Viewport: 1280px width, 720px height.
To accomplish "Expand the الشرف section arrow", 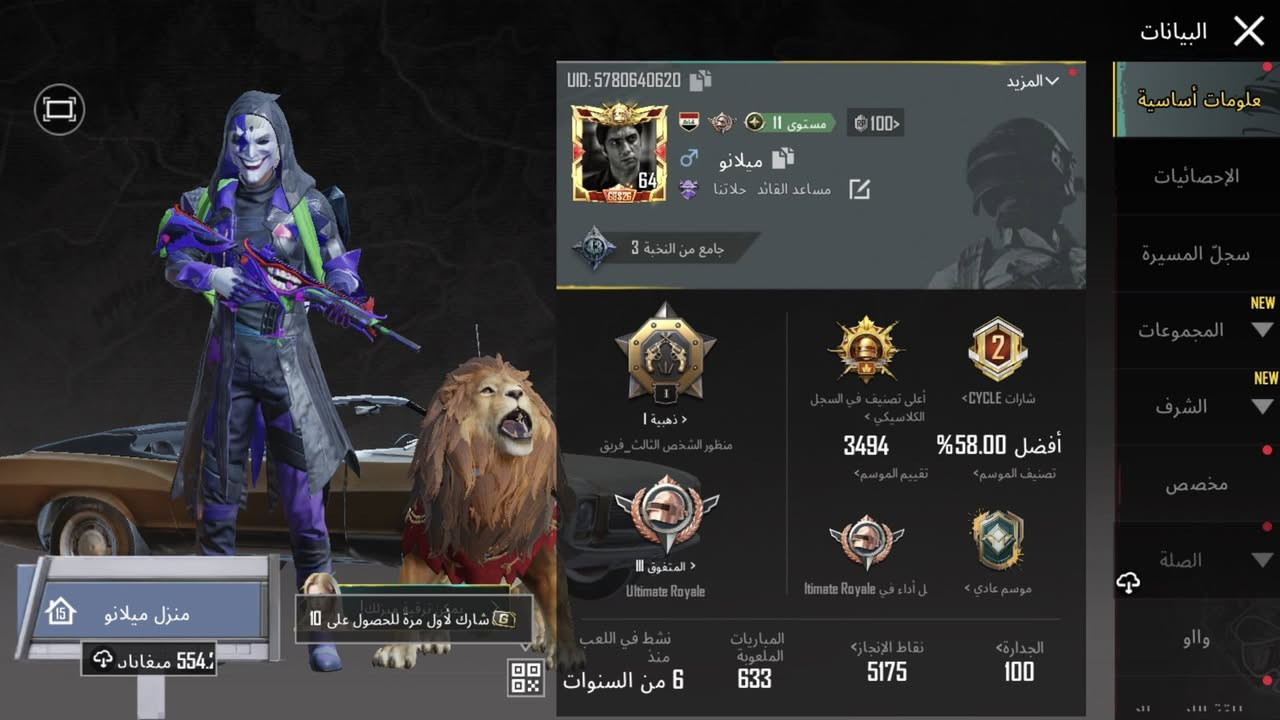I will tap(1262, 407).
